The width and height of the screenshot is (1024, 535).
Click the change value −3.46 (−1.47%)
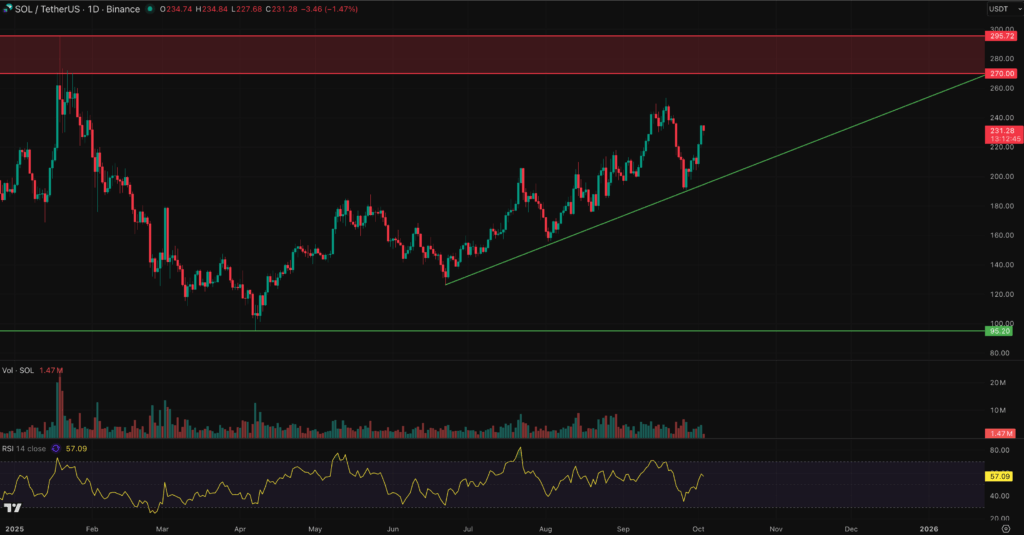329,9
